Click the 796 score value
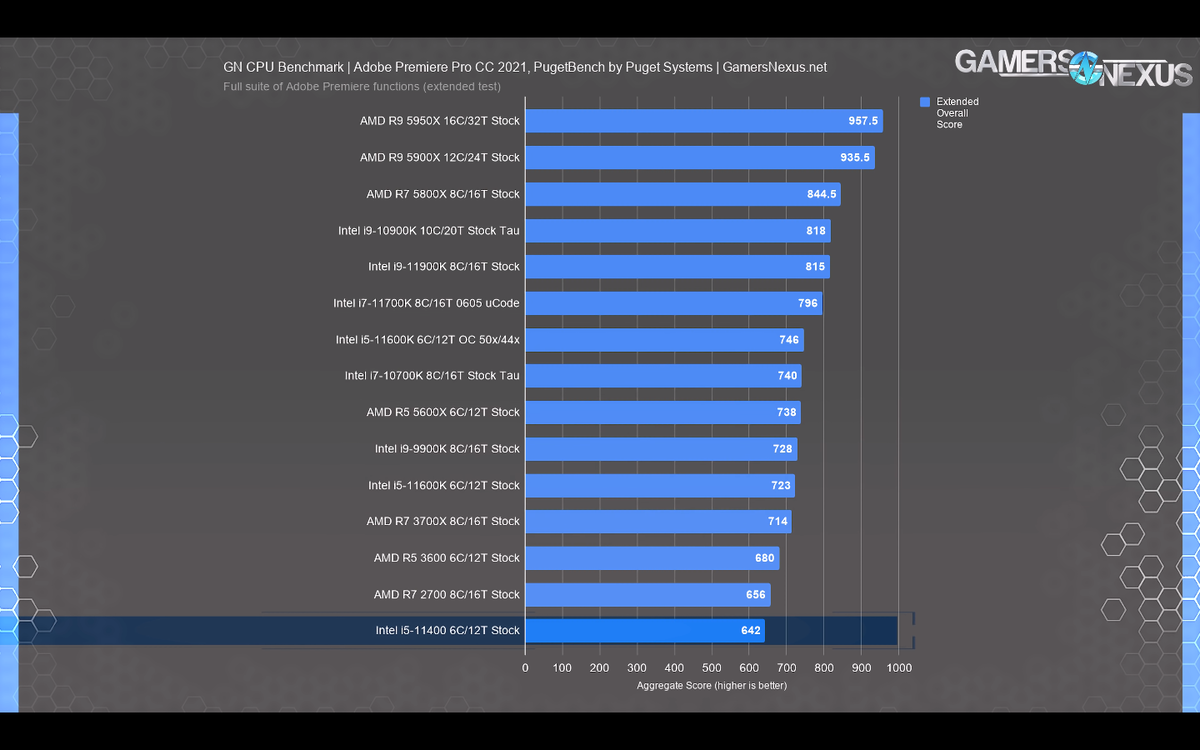 point(808,303)
